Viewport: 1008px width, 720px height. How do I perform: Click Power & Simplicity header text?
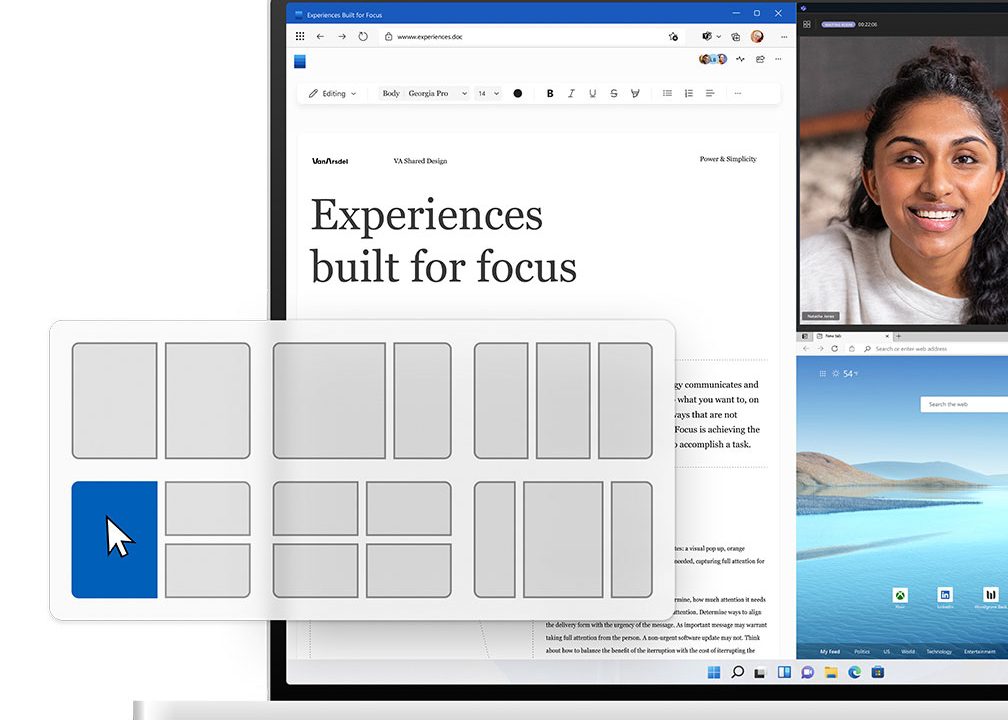[728, 159]
